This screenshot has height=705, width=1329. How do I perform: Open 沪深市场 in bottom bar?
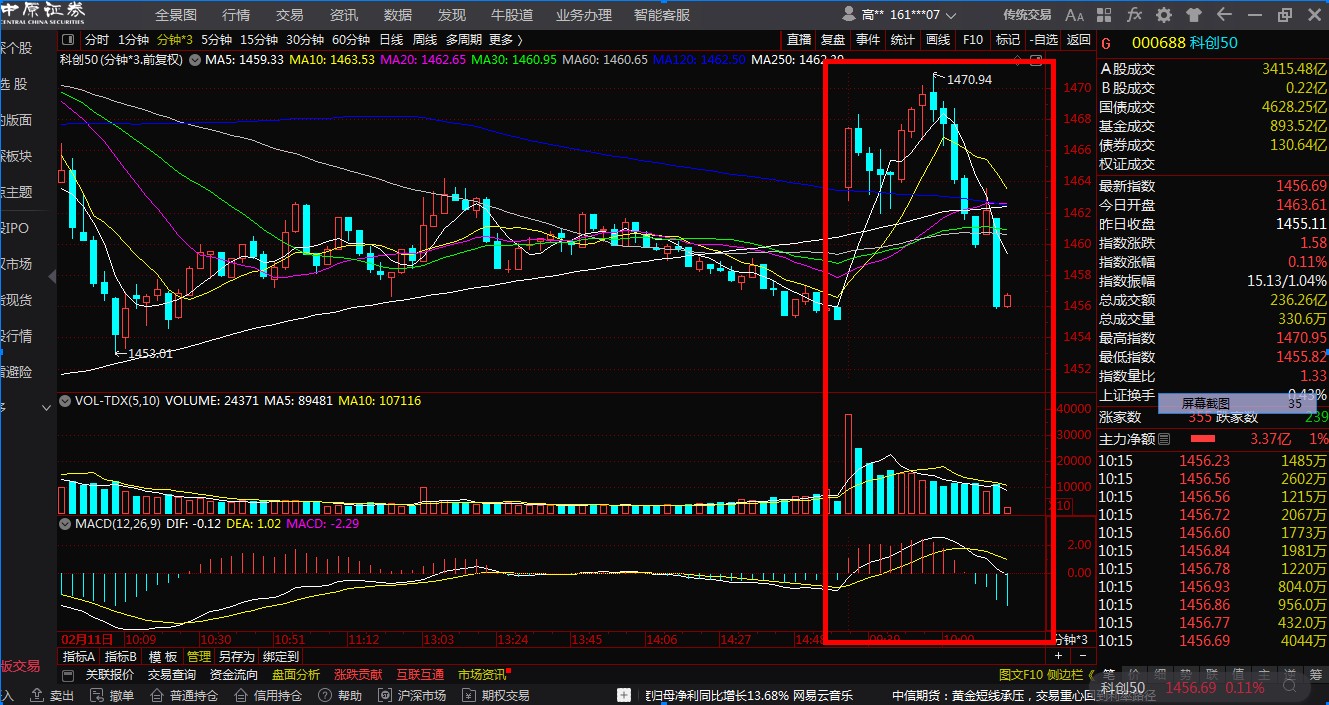[412, 696]
